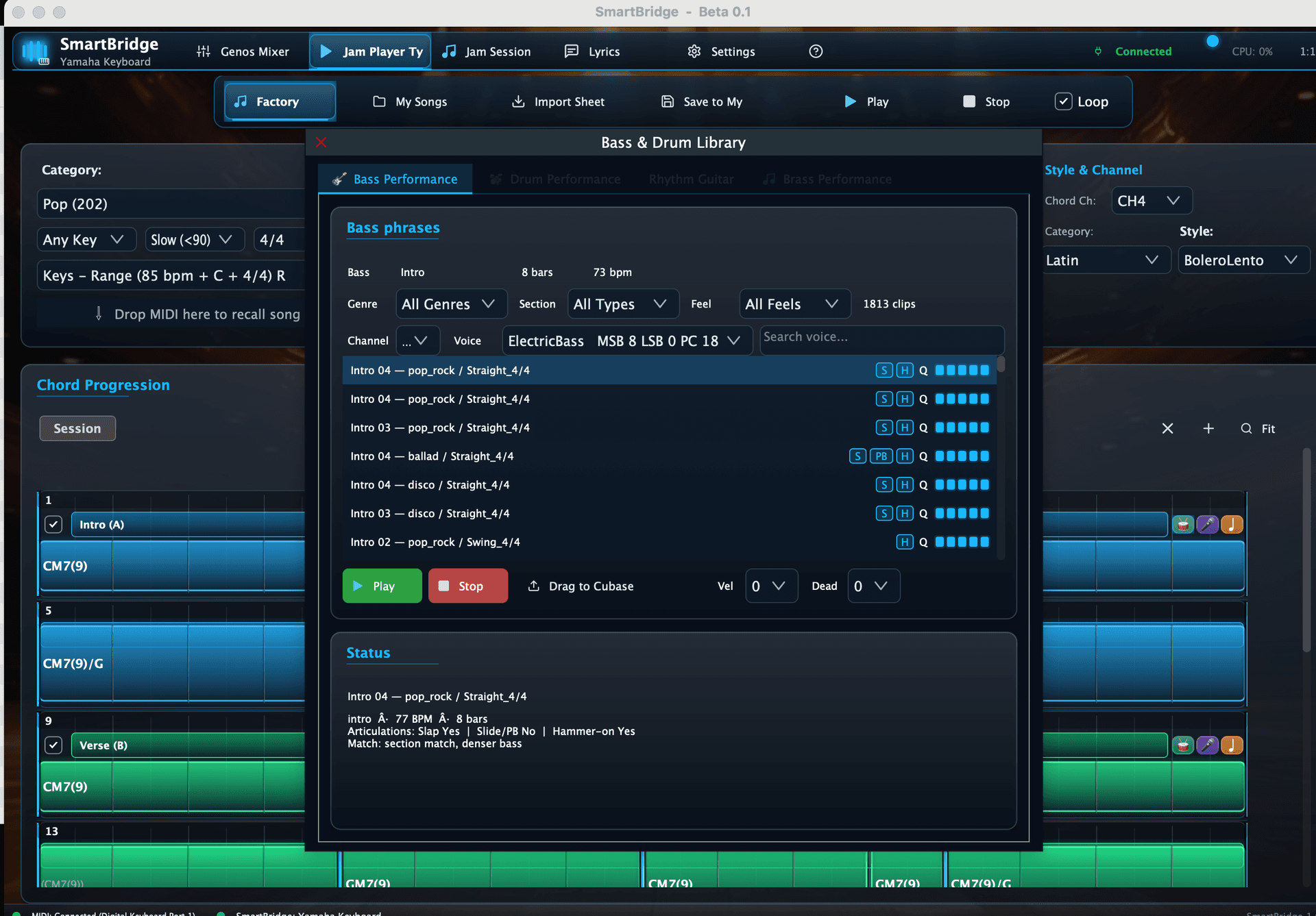Open the Lyrics tab

(x=592, y=51)
